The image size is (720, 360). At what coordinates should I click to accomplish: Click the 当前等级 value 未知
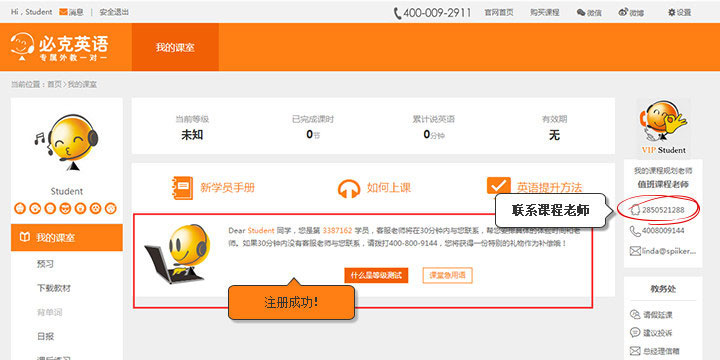coord(192,135)
